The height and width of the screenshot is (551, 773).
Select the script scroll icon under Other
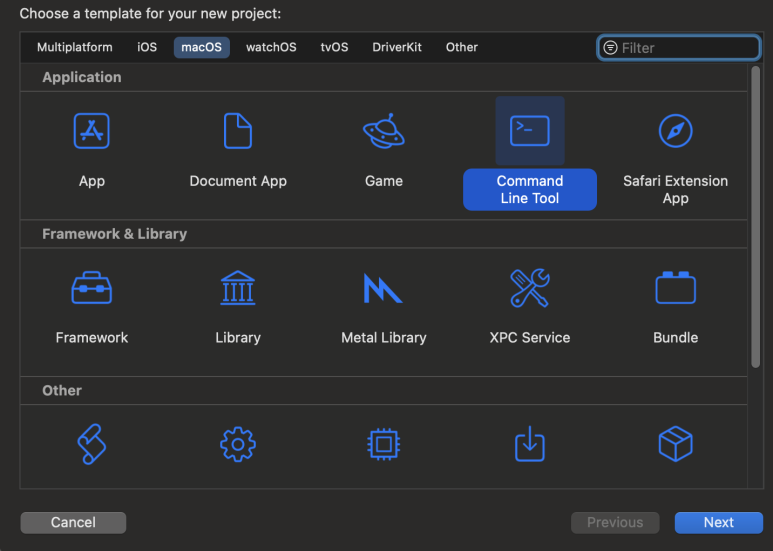(x=92, y=444)
